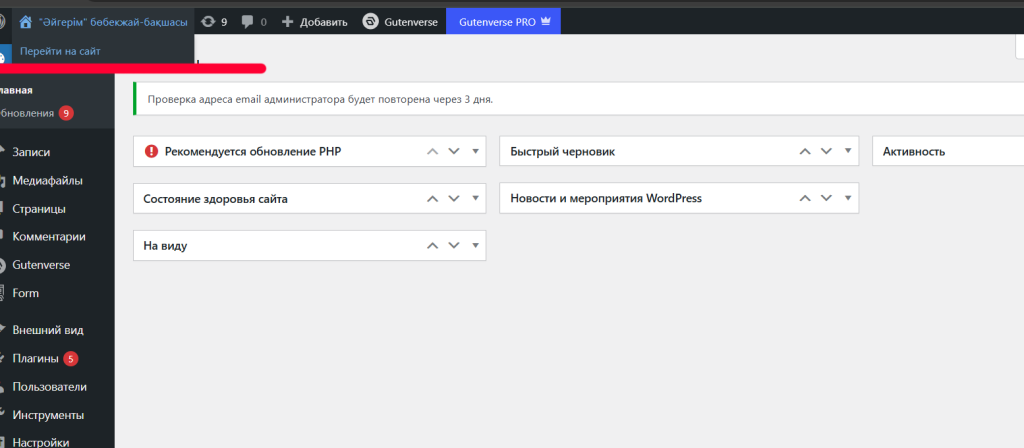Expand Новости и мероприятия WordPress widget
1024x448 pixels.
pyautogui.click(x=848, y=198)
